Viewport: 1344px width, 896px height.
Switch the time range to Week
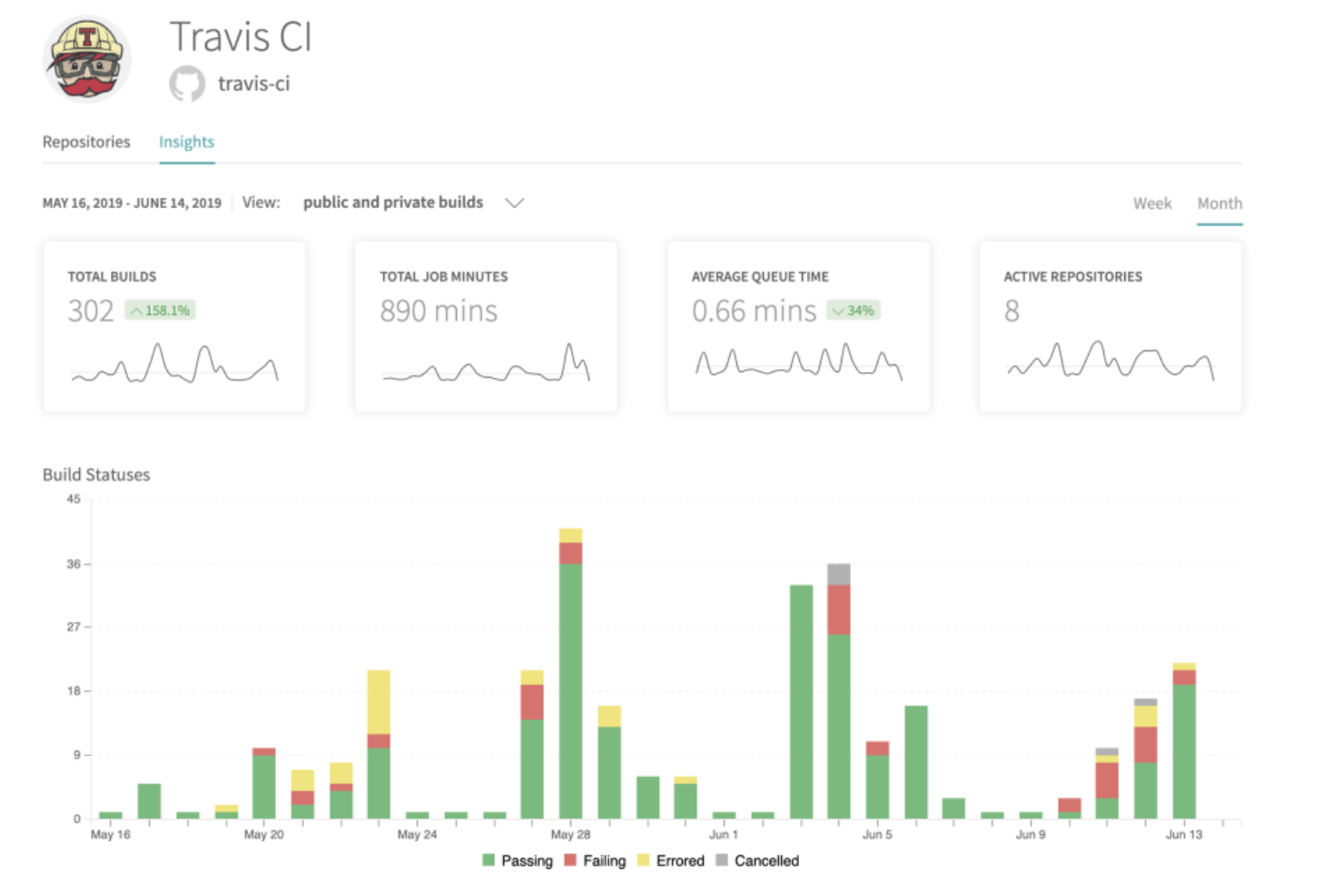click(x=1152, y=203)
